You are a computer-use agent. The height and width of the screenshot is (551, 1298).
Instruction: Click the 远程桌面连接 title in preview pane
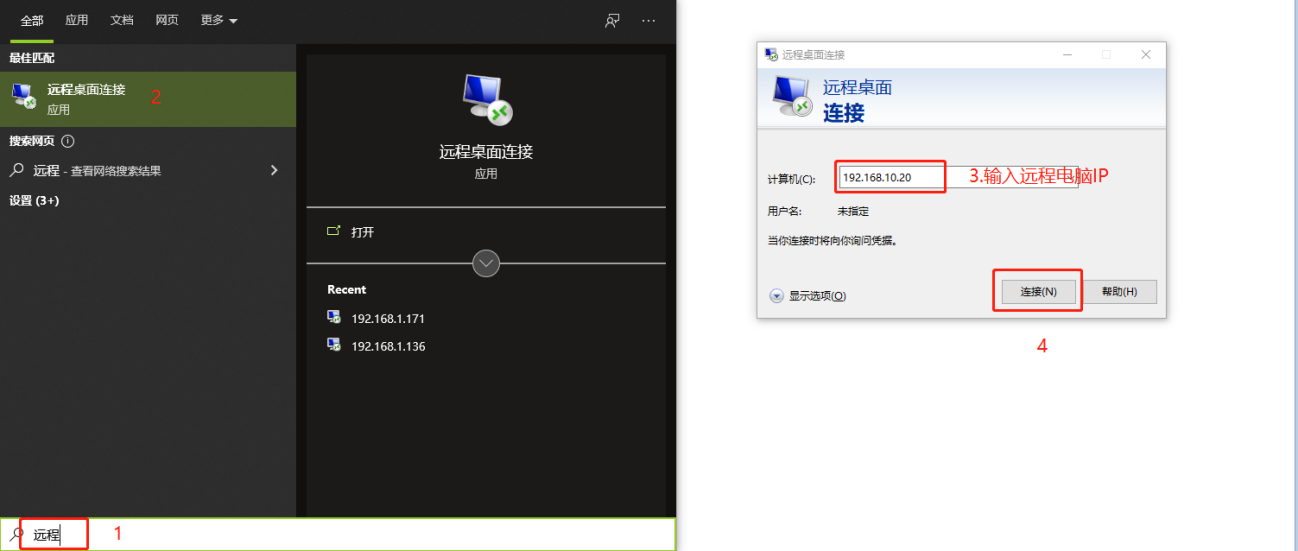486,152
